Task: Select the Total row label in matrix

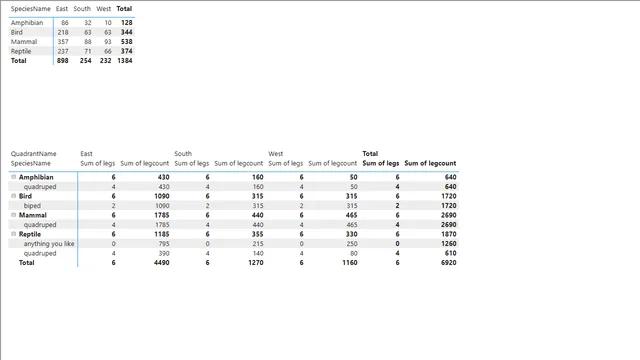Action: (x=27, y=262)
